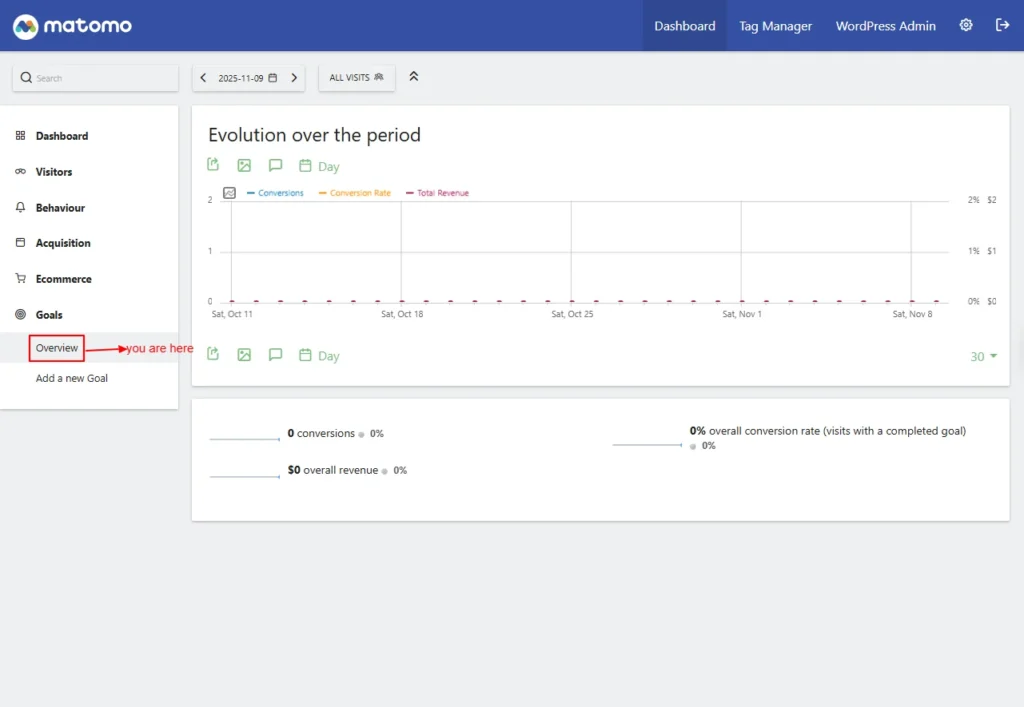Open WordPress Admin in top navigation
Screen dimensions: 1024x707
[x=885, y=26]
